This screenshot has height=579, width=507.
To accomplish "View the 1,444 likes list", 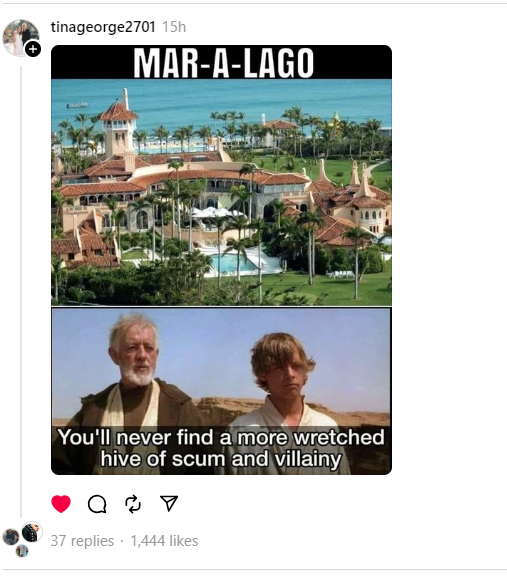I will coord(164,541).
